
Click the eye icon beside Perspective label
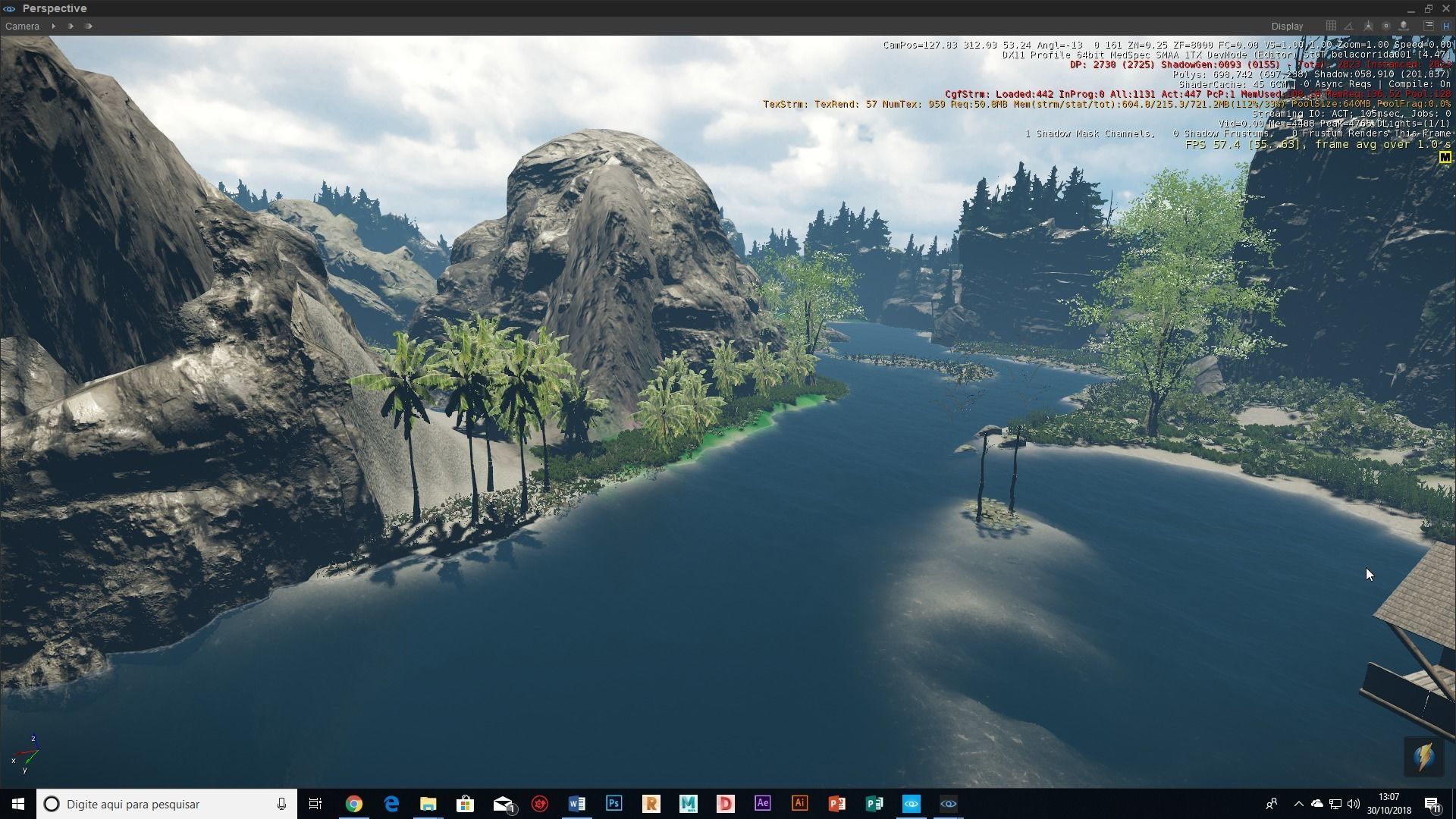(10, 8)
